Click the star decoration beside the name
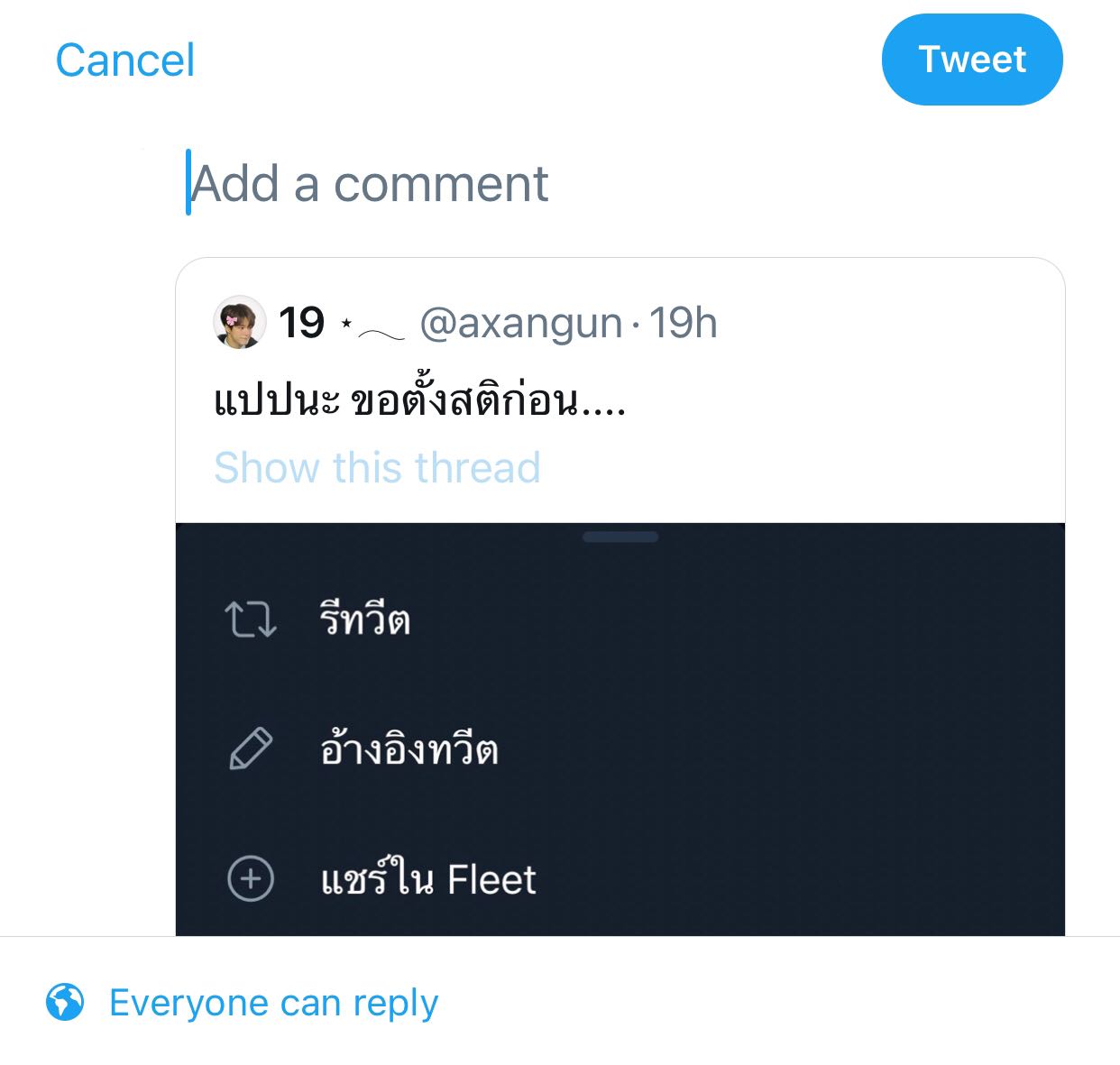 point(346,323)
